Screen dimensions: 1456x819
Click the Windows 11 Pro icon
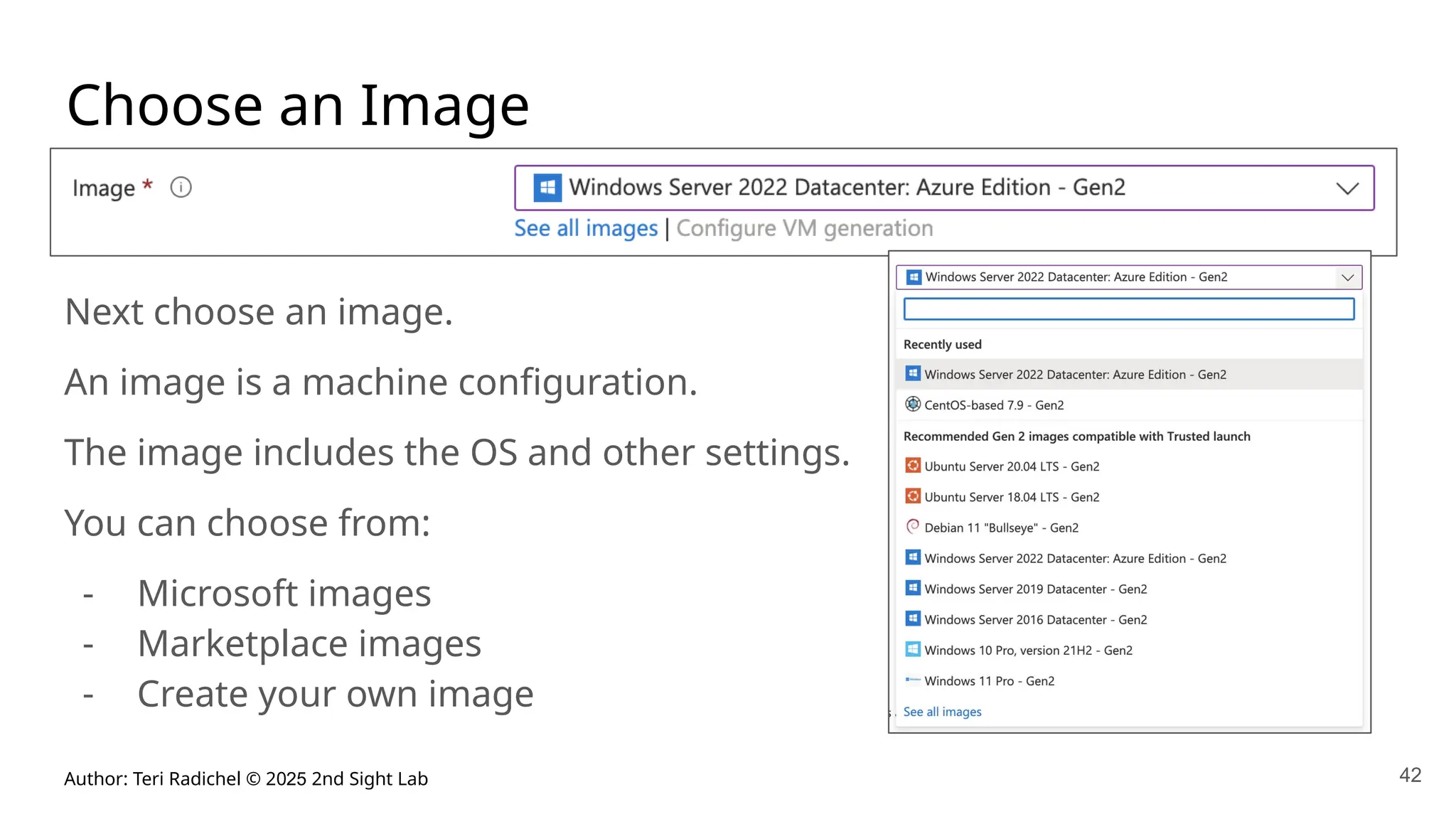pyautogui.click(x=913, y=680)
